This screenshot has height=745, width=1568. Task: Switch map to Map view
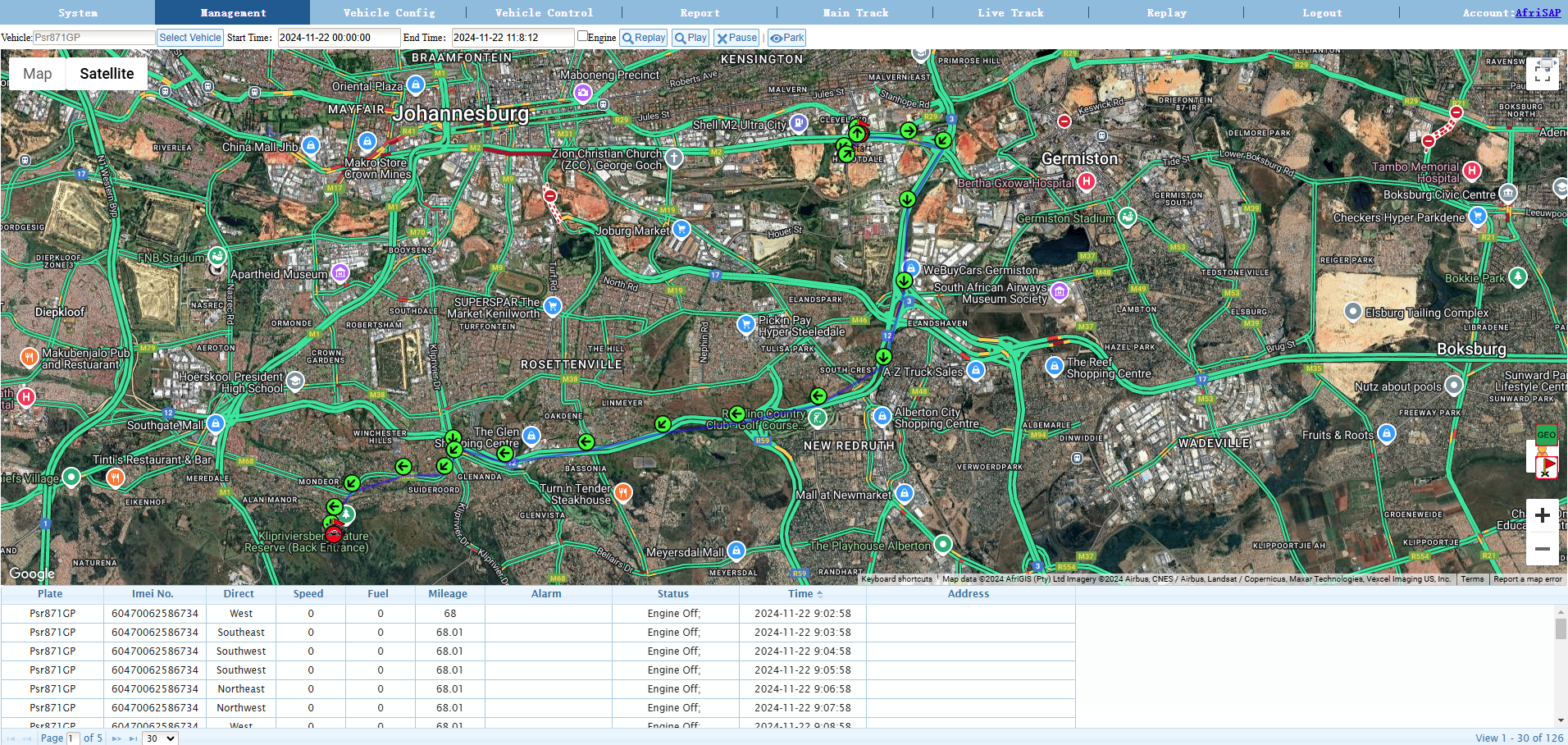(38, 74)
